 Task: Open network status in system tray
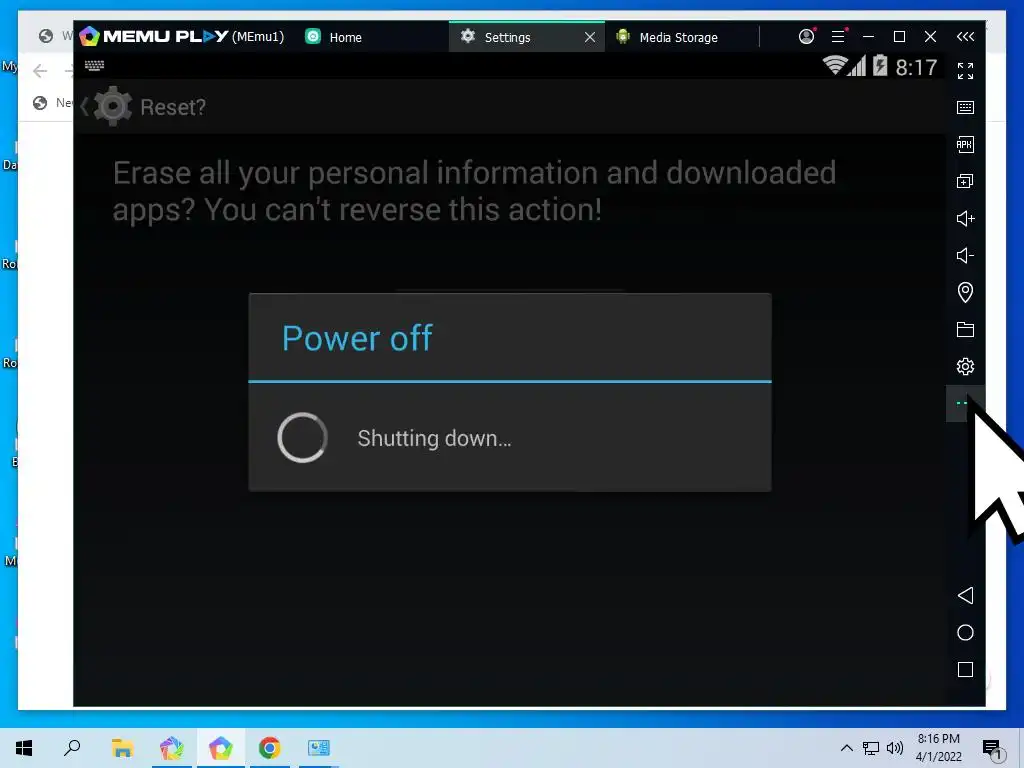point(871,748)
